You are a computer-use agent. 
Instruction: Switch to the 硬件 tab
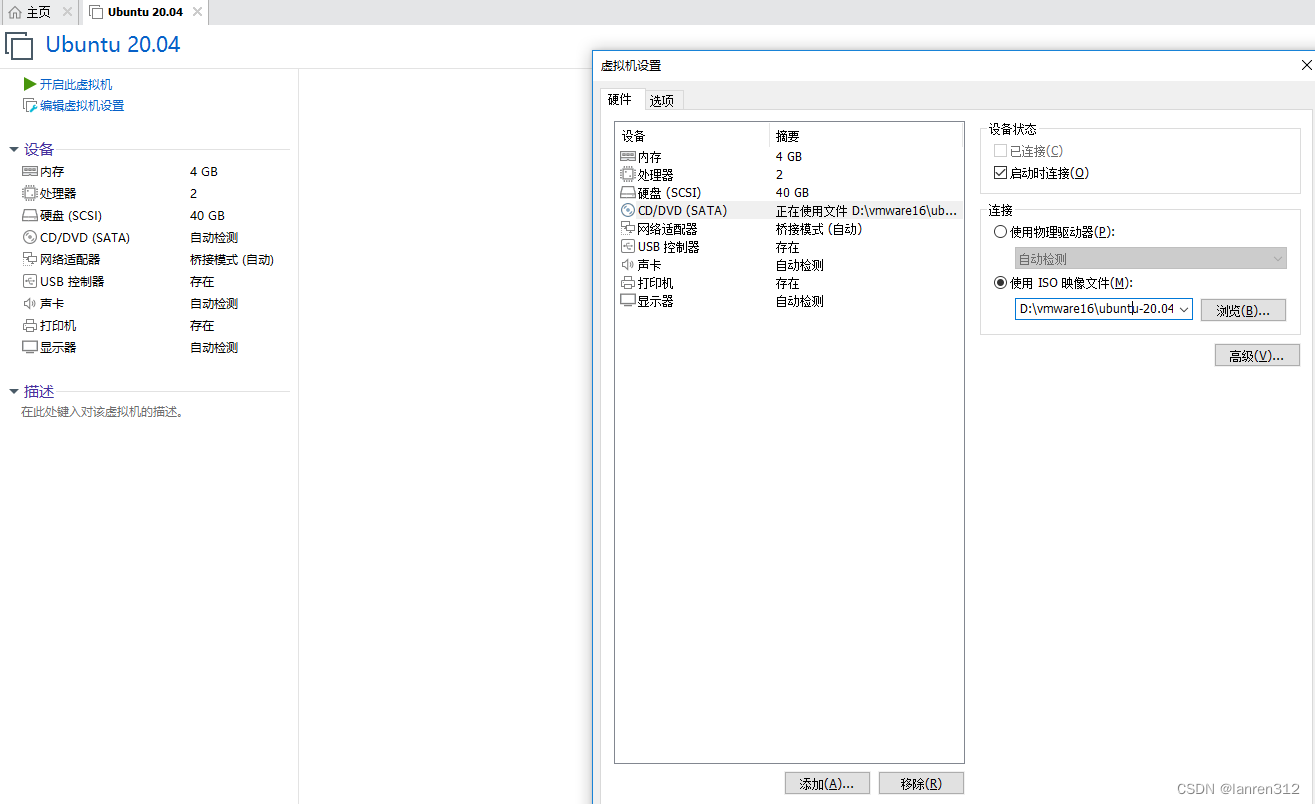620,100
